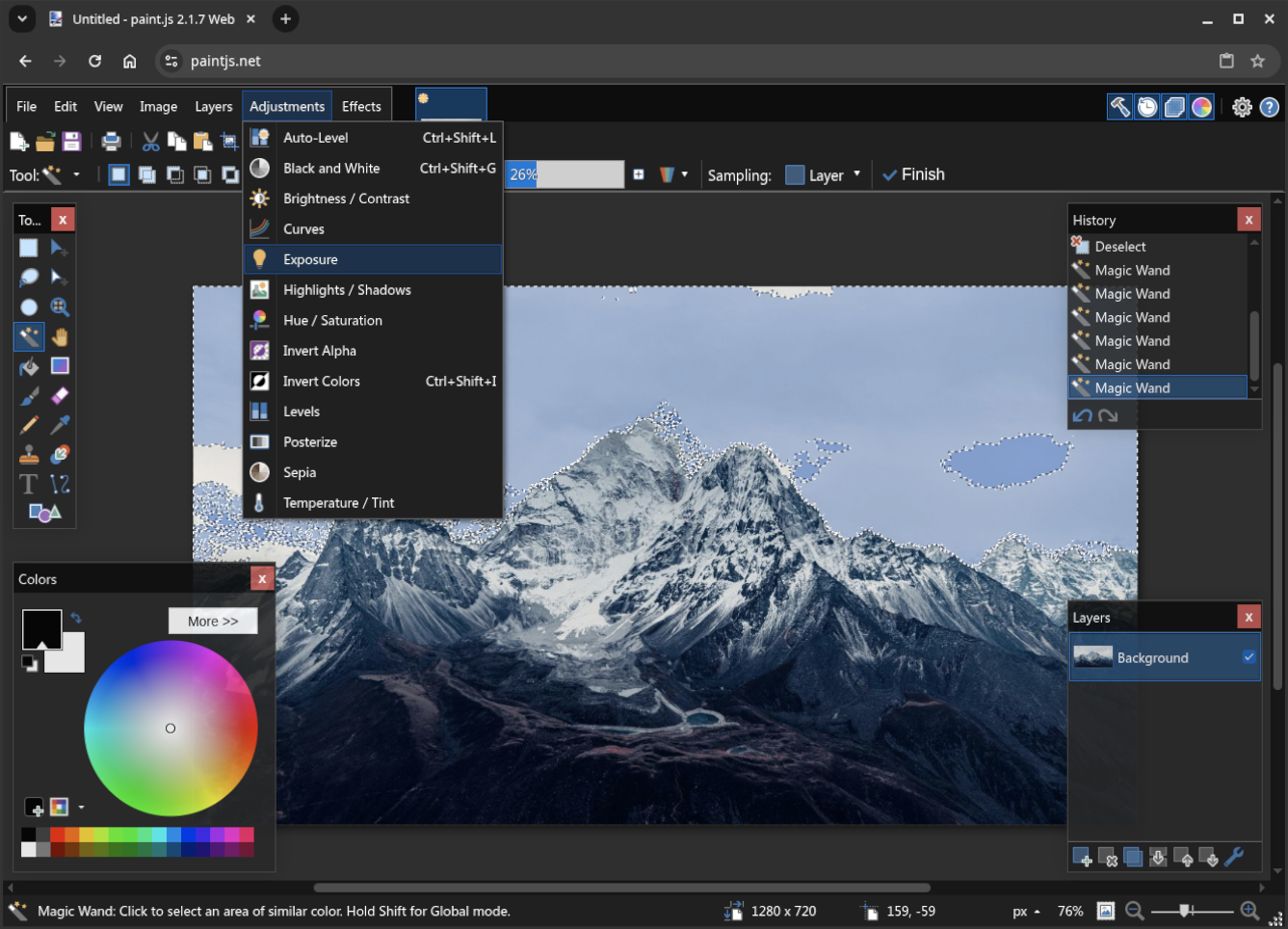
Task: Click the Print icon in toolbar
Action: [112, 142]
